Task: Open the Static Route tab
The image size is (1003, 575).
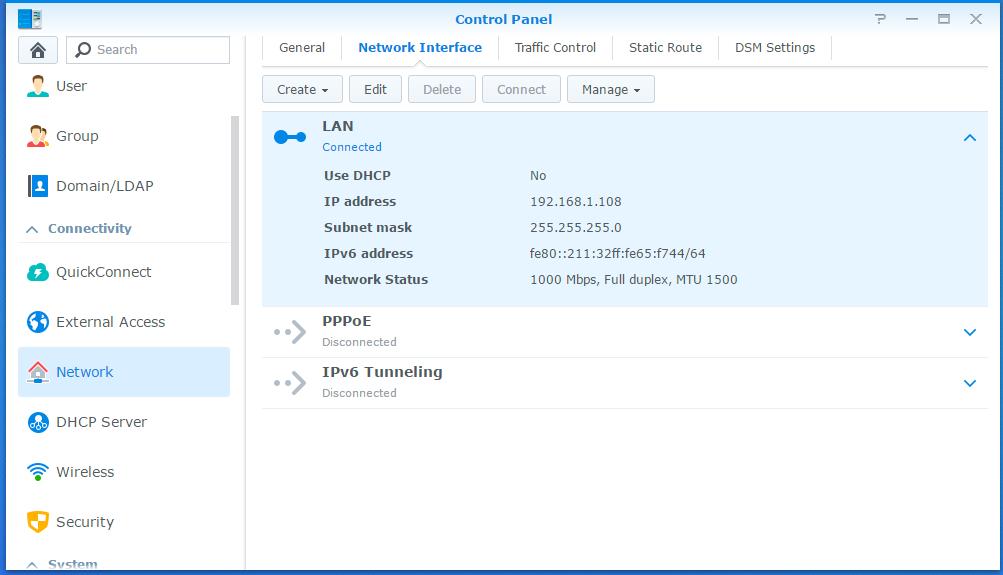Action: [665, 47]
